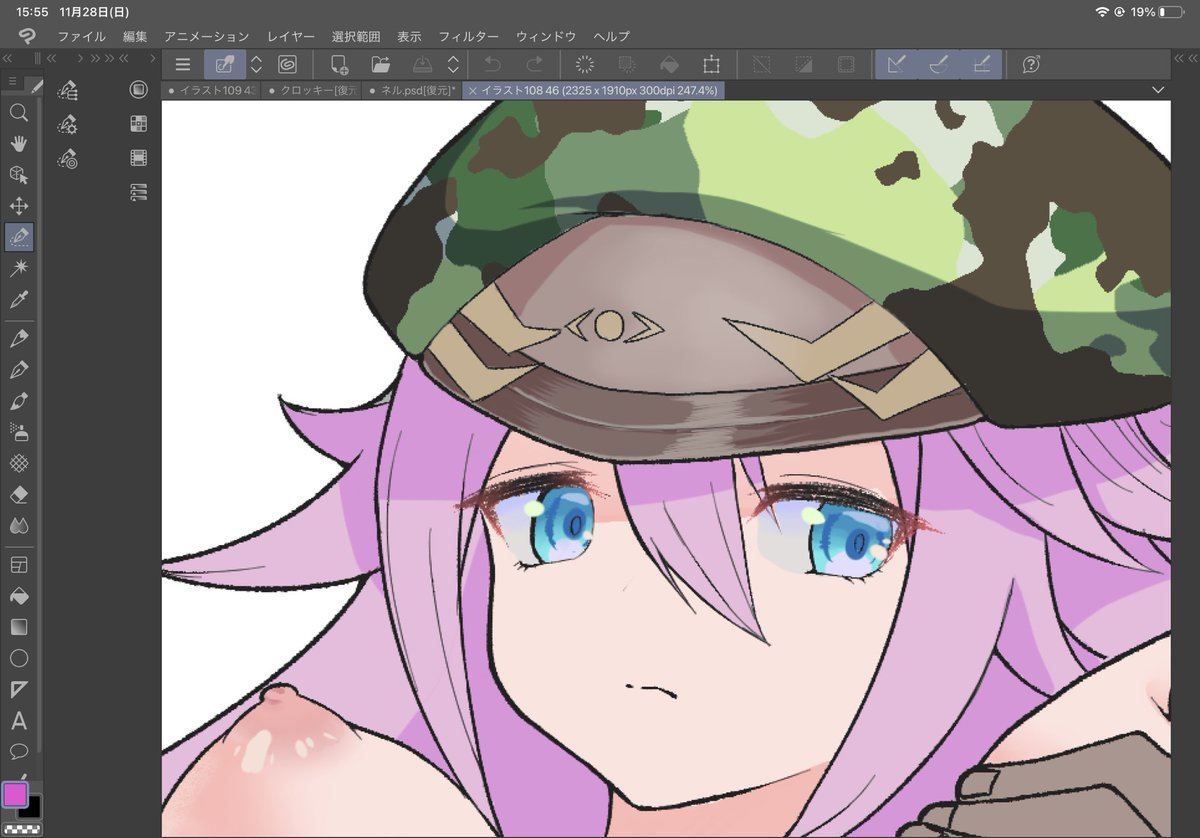Image resolution: width=1200 pixels, height=838 pixels.
Task: Open the canvas tab list dropdown chevron
Action: 1158,90
